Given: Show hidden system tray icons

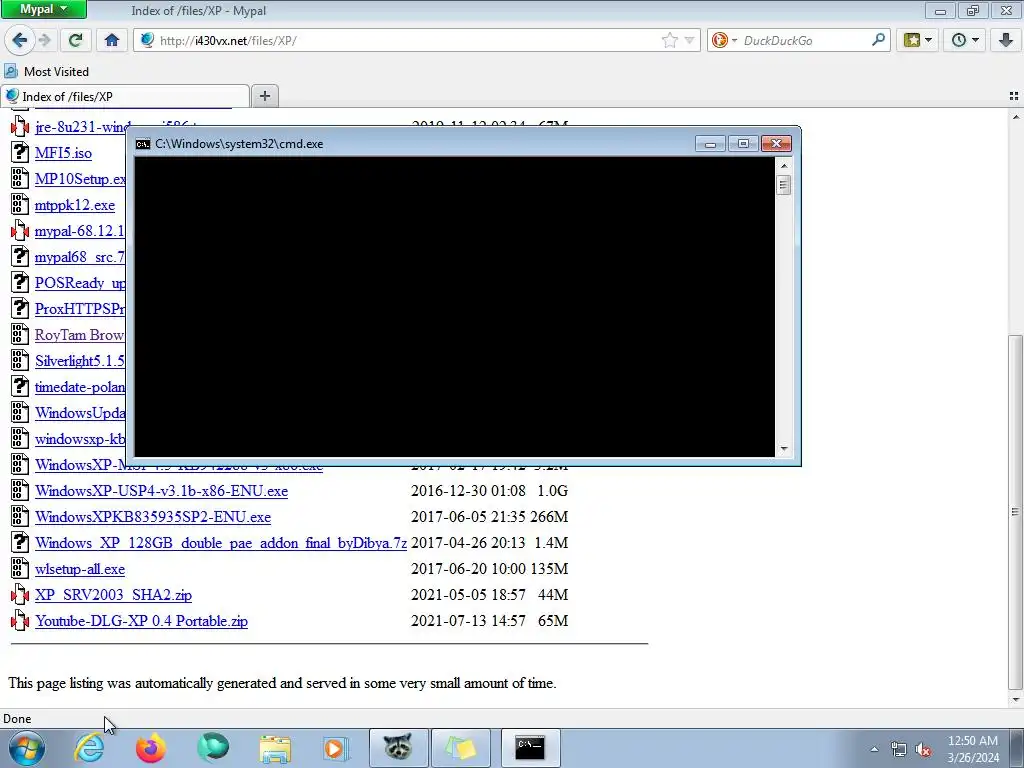Looking at the screenshot, I should [874, 749].
